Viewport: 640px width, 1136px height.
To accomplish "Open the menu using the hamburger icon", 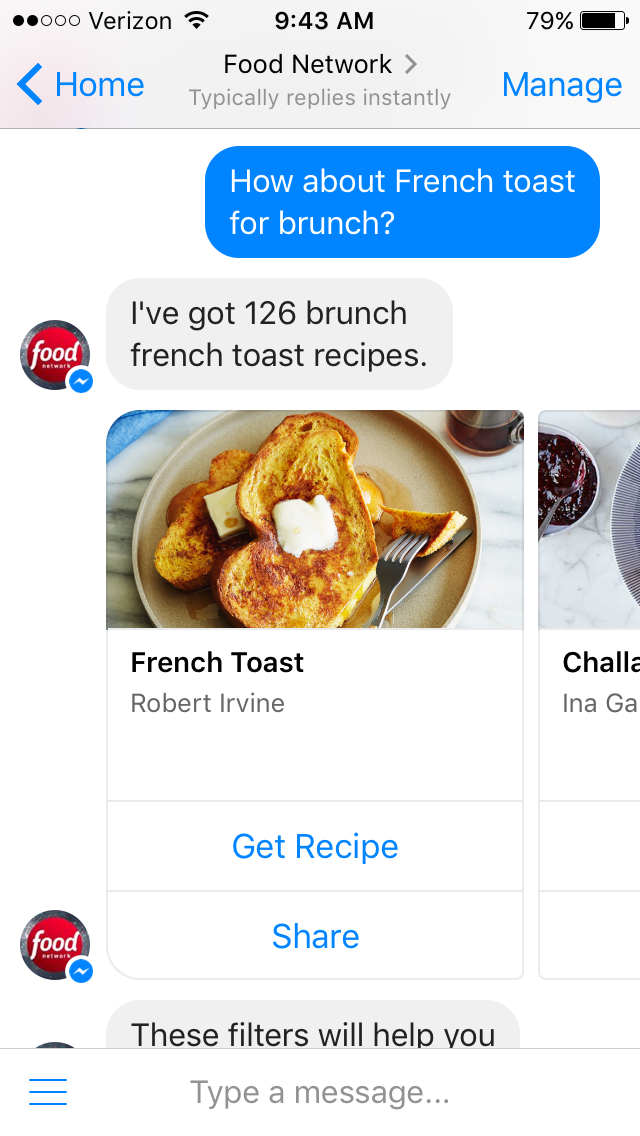I will tap(48, 1091).
